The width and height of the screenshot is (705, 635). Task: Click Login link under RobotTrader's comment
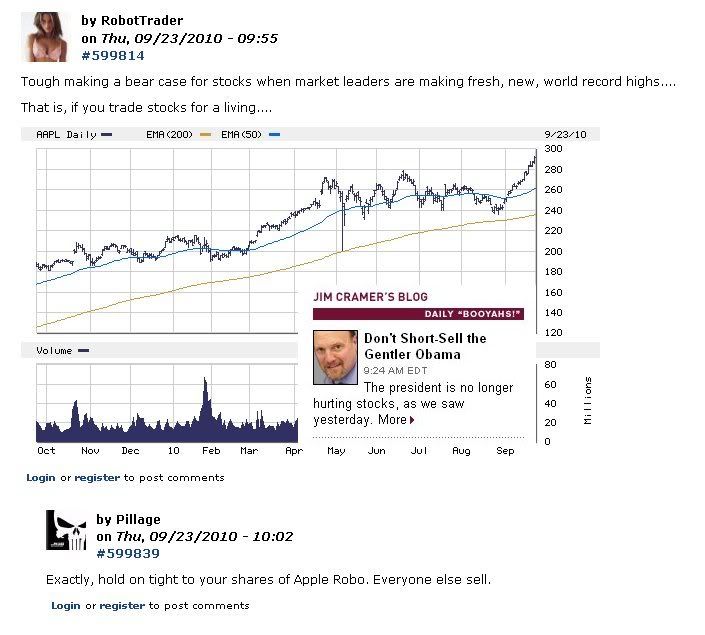point(41,478)
